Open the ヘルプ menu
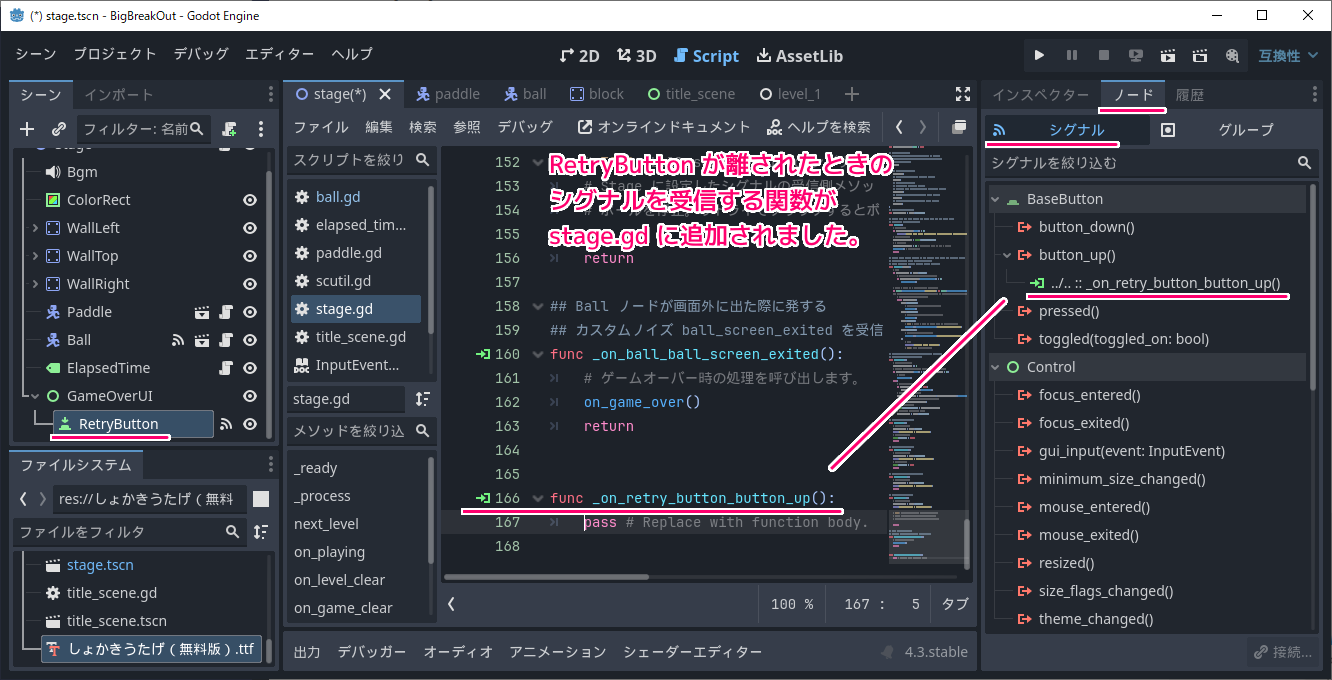 352,54
